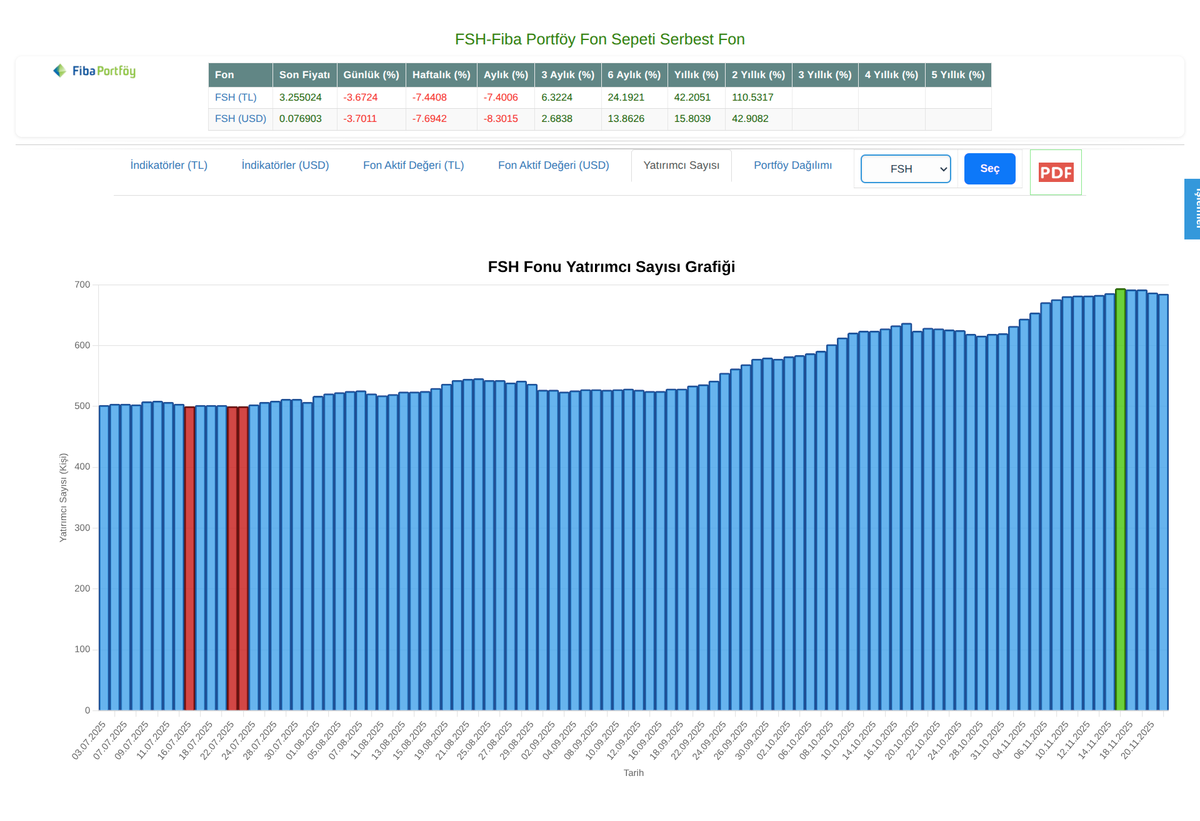Open the FSH fund selection dropdown
This screenshot has height=821, width=1200.
pos(905,169)
